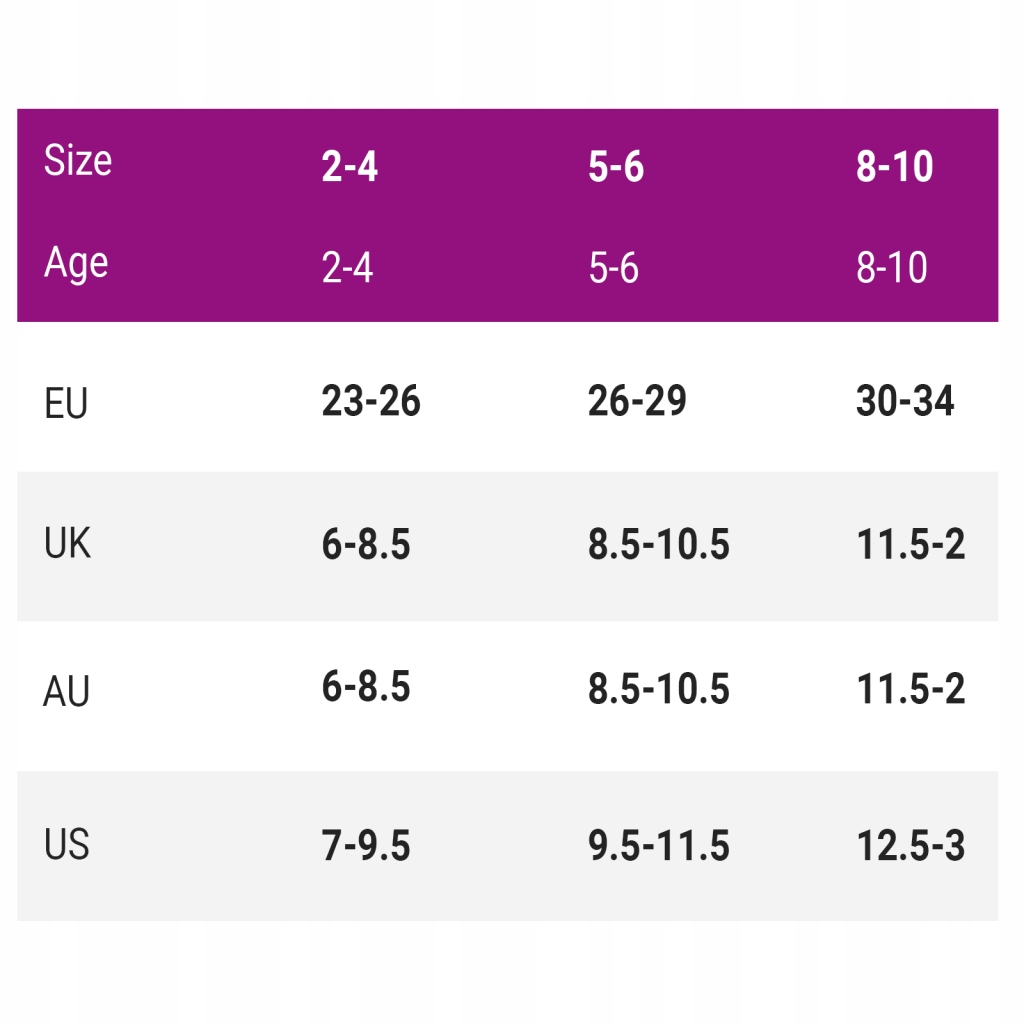Select the bold 2-4 size header

[x=350, y=167]
